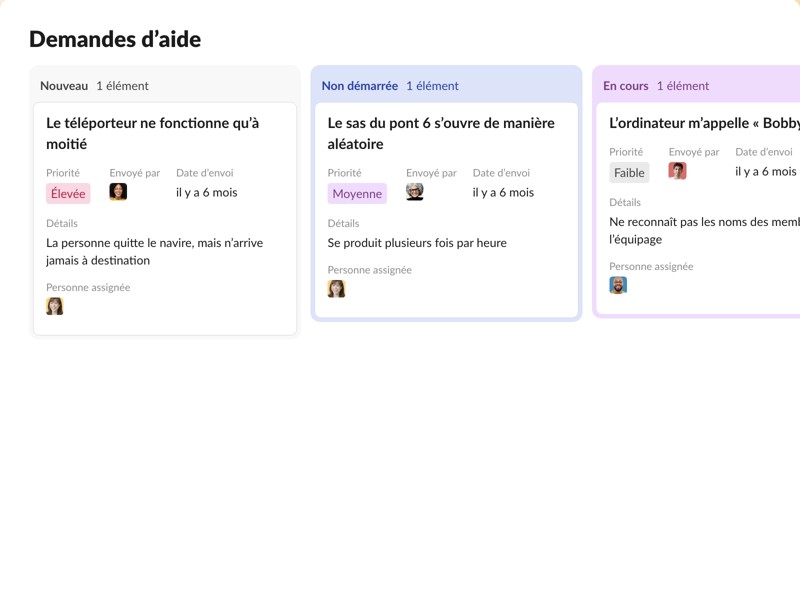Click assignee avatar on the sas du pont card
The height and width of the screenshot is (600, 800).
point(337,288)
